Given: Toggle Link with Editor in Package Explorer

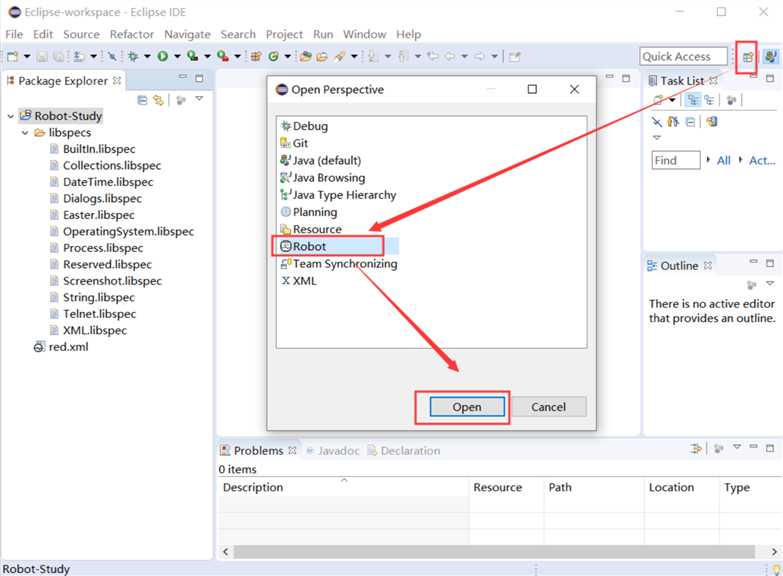Looking at the screenshot, I should click(159, 100).
